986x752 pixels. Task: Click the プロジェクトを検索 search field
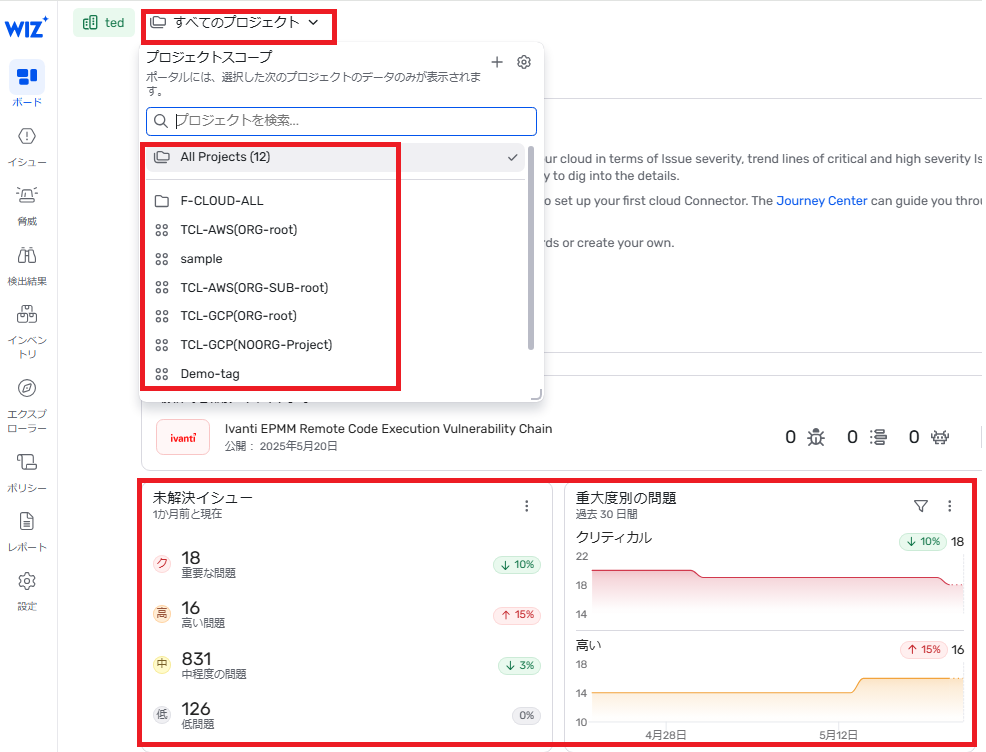pyautogui.click(x=350, y=121)
